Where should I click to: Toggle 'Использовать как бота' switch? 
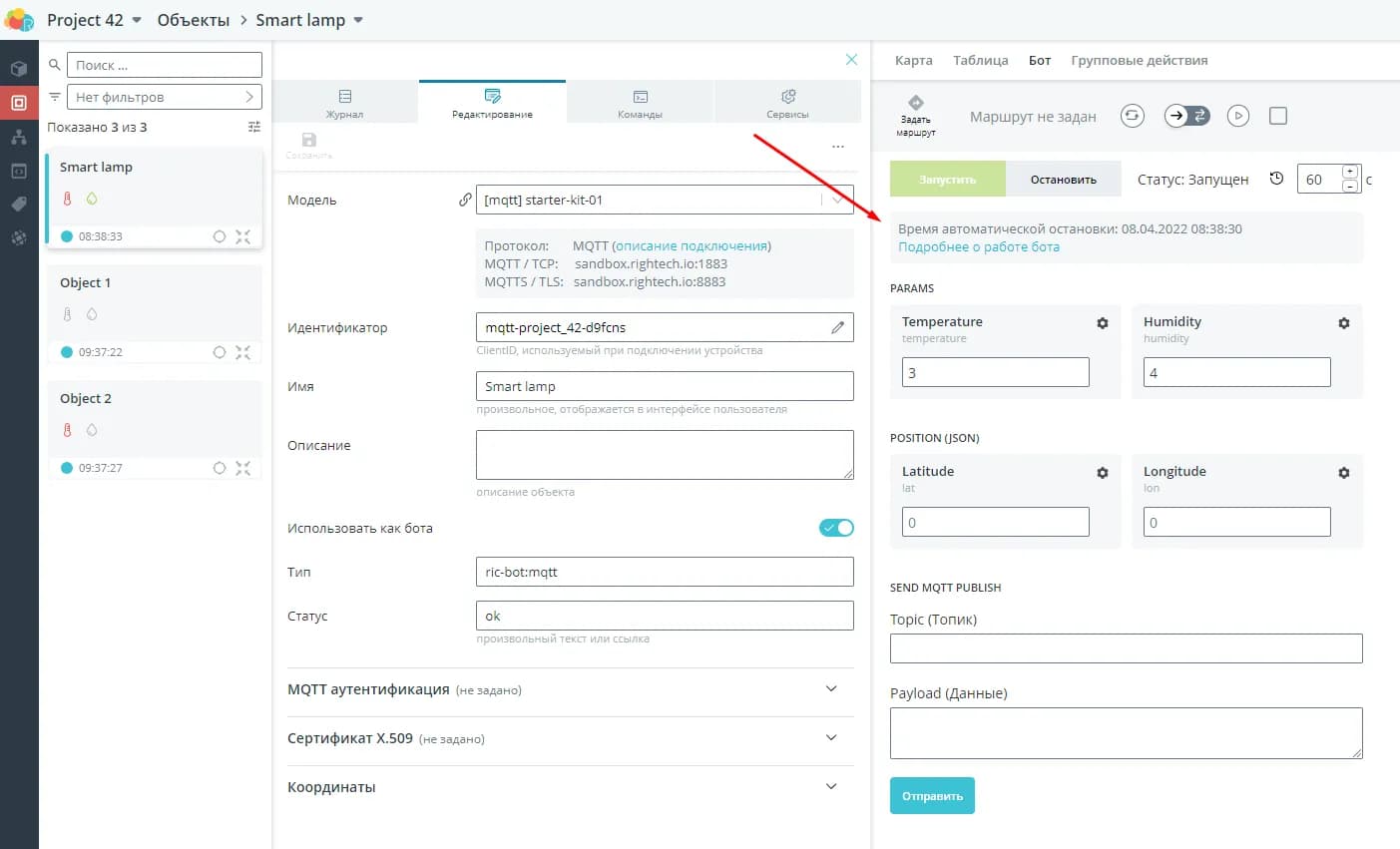(x=836, y=528)
